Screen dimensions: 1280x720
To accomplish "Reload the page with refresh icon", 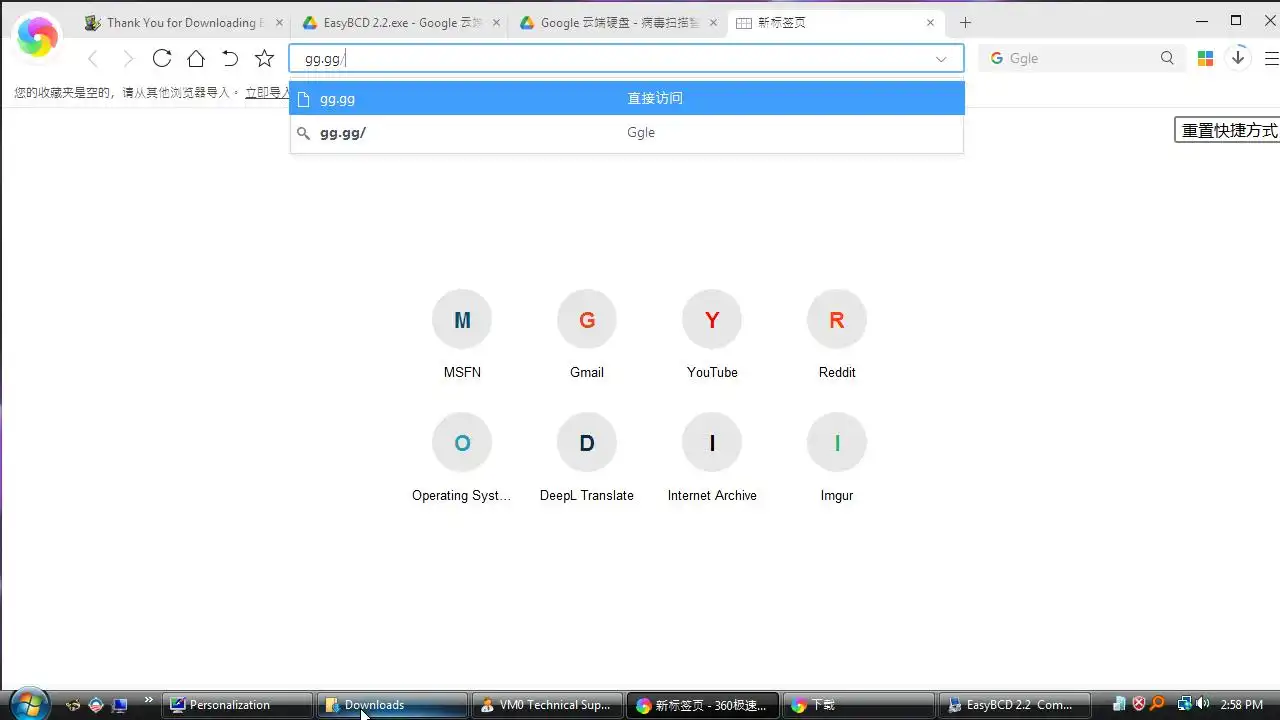I will click(x=162, y=58).
